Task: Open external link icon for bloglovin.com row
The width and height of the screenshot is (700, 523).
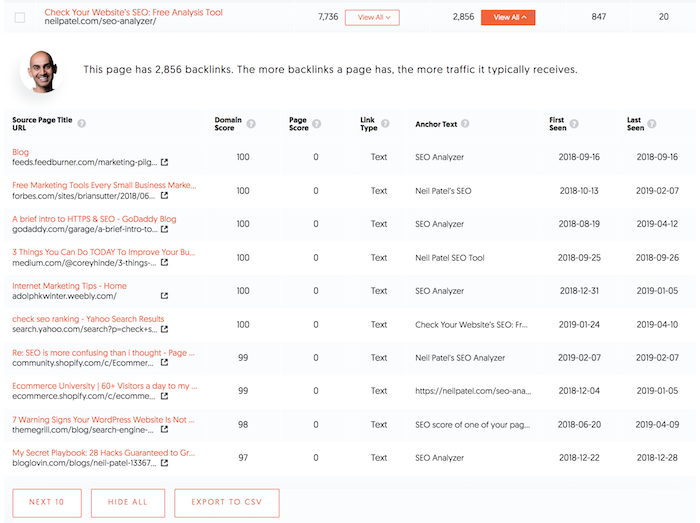Action: [x=164, y=463]
